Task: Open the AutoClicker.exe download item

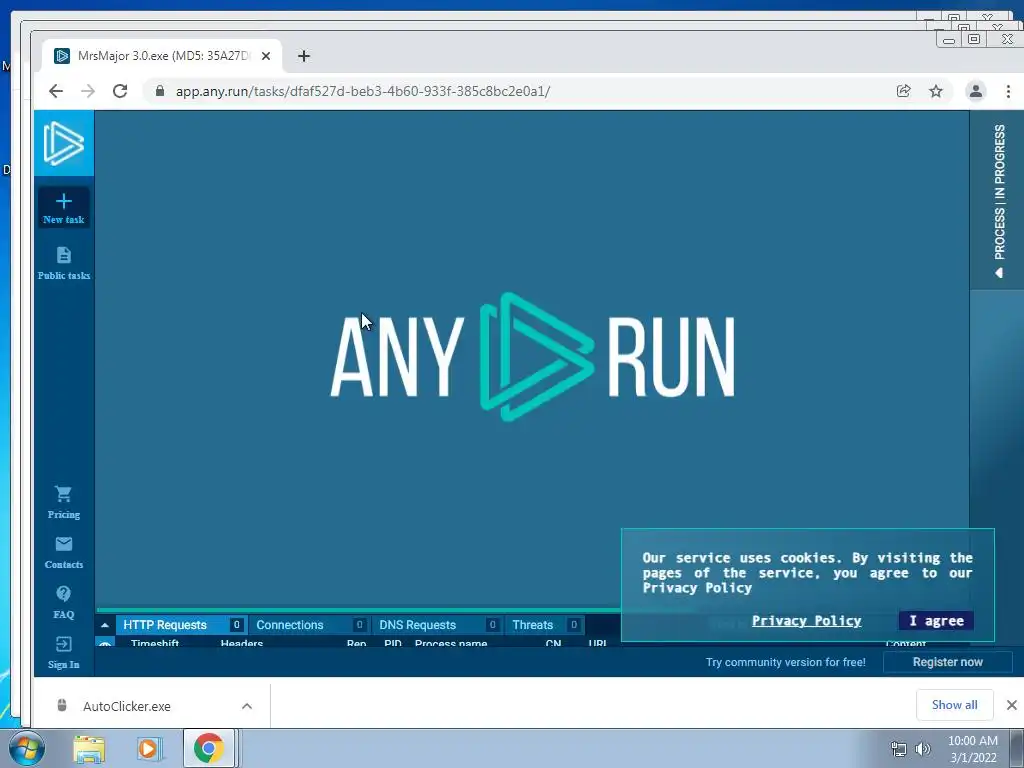Action: click(127, 706)
